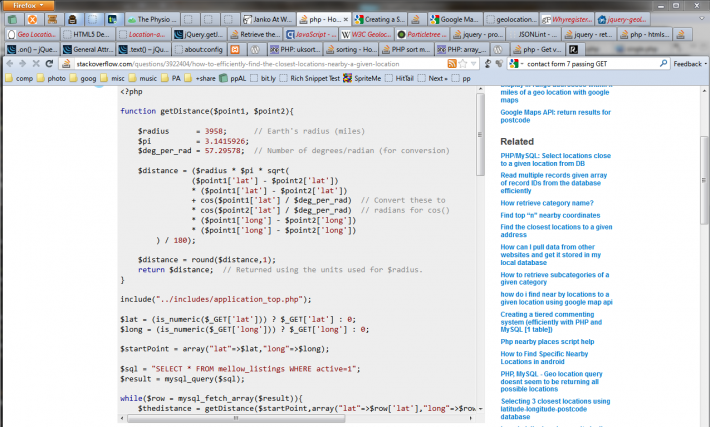Select the green cube pinned tab
The image size is (710, 427).
13,19
